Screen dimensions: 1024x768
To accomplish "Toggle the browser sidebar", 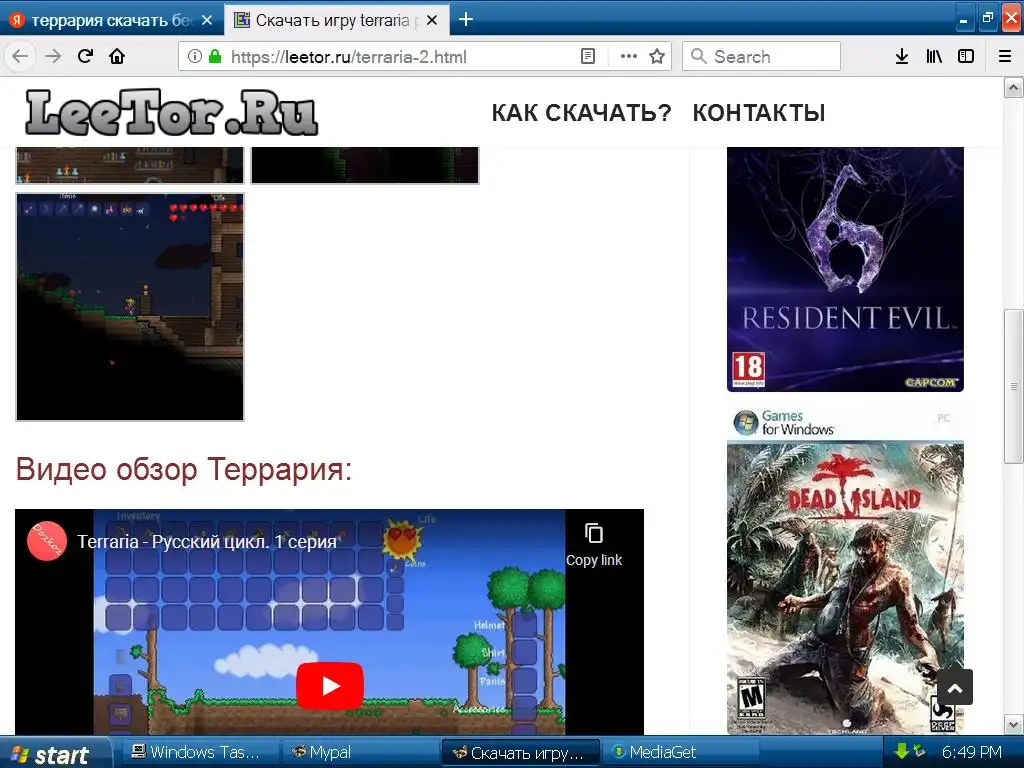I will [x=966, y=56].
